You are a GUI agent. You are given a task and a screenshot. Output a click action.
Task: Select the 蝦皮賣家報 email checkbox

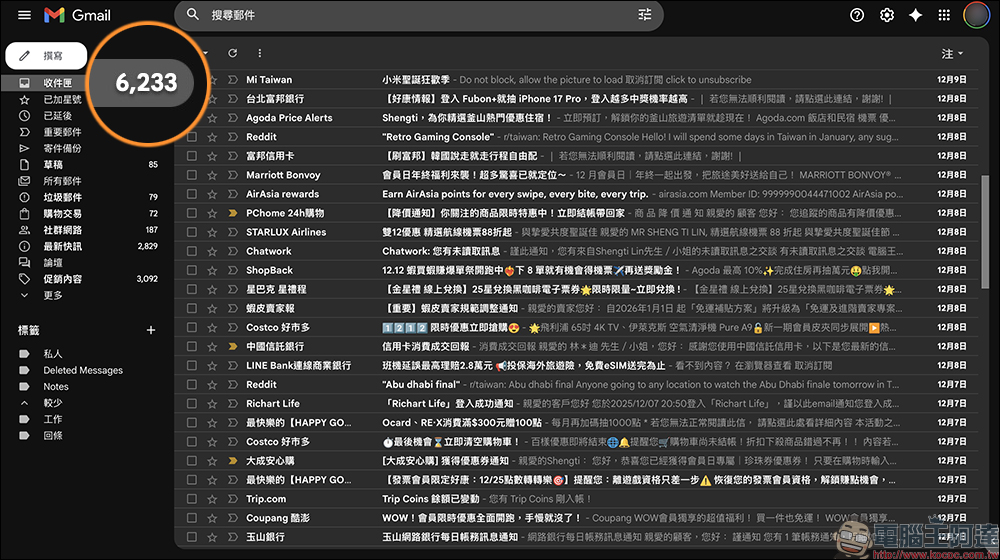click(191, 309)
